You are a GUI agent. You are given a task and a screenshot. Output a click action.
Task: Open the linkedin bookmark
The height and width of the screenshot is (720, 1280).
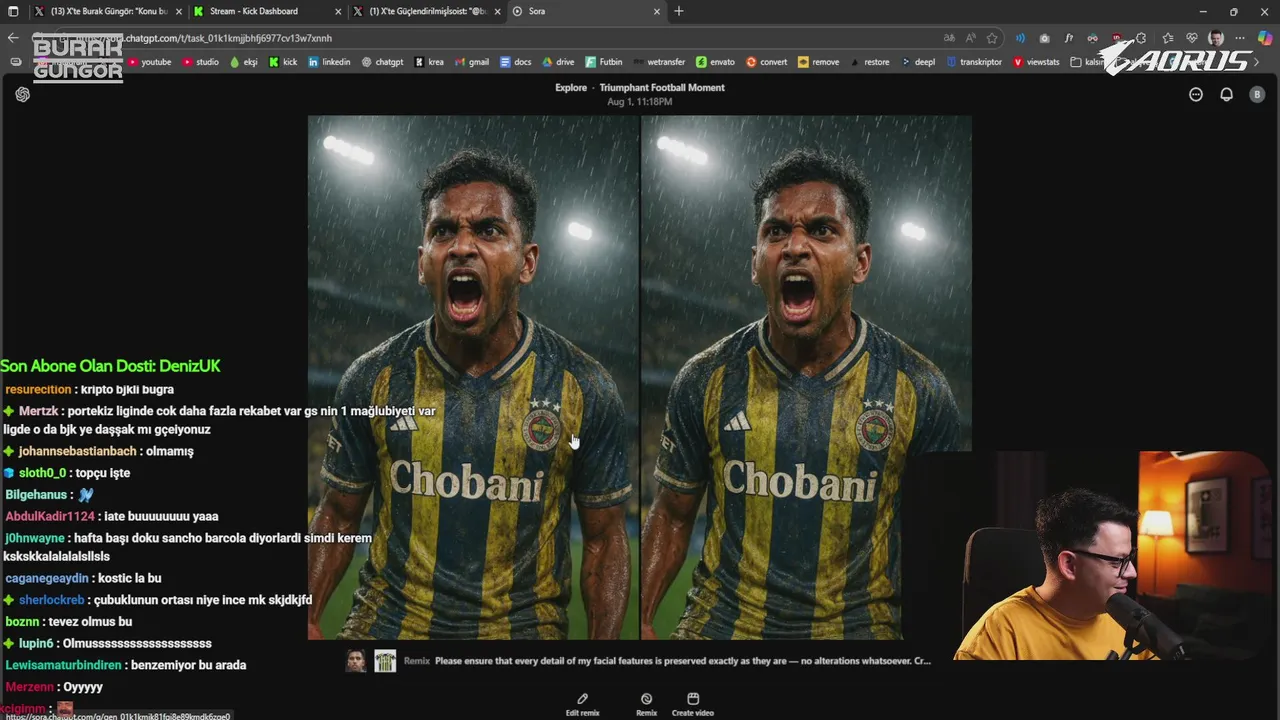pyautogui.click(x=329, y=62)
